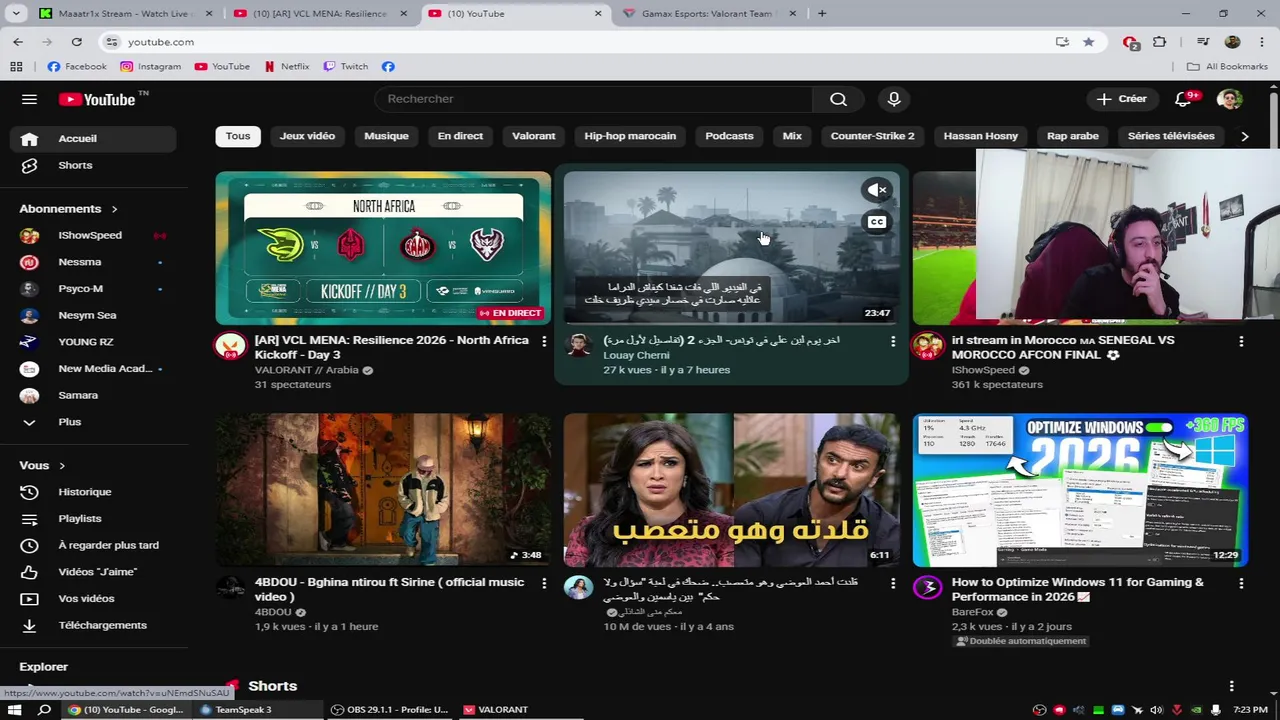
Task: Click the Créer button
Action: click(1122, 99)
